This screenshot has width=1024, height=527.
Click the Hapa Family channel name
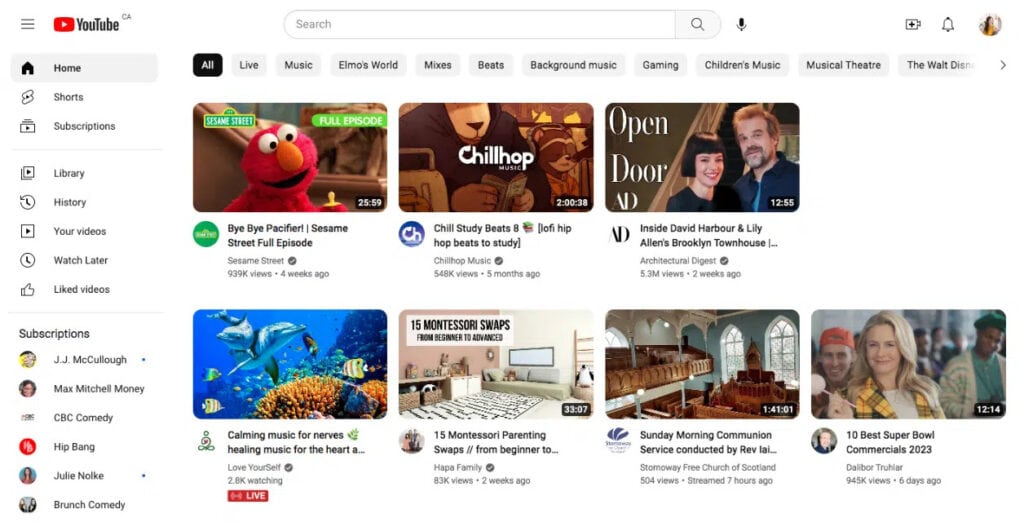[x=458, y=467]
